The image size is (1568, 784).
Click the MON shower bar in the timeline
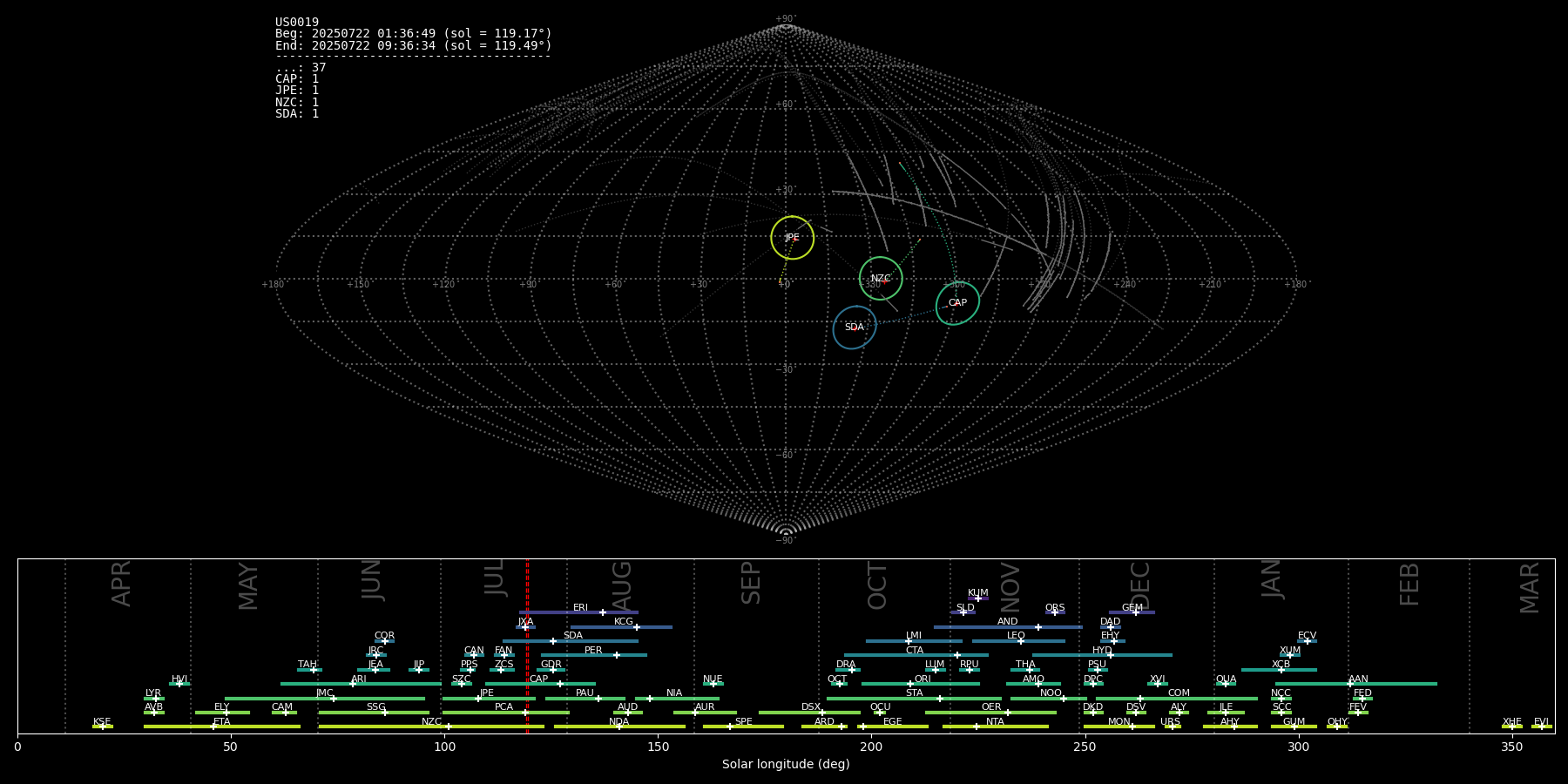pos(1119,727)
